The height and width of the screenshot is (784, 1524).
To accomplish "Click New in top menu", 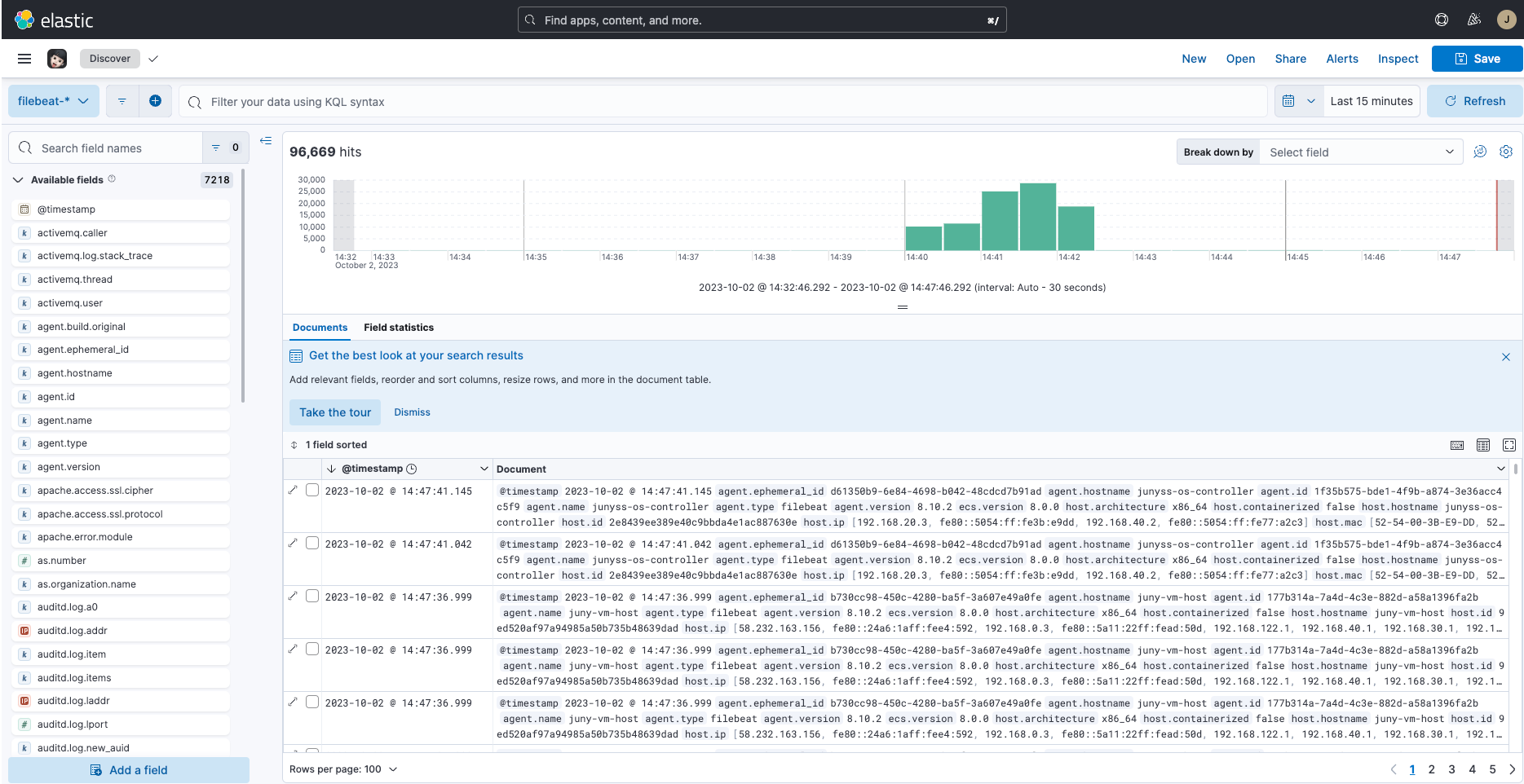I will coord(1194,59).
